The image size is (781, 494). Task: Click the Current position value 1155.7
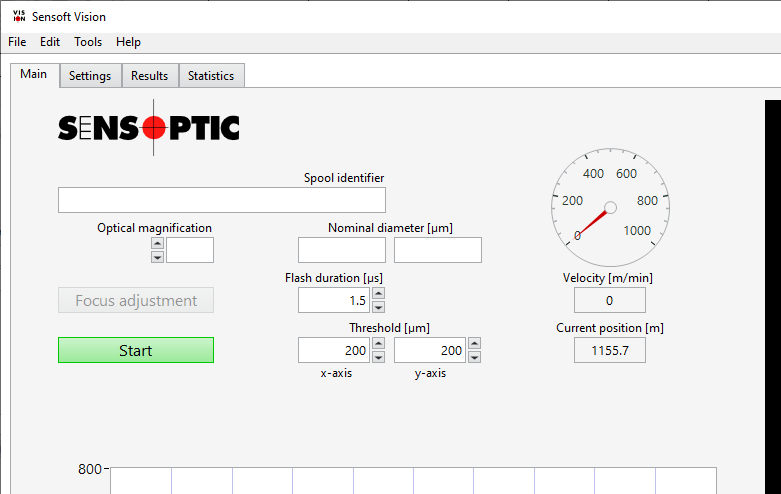pyautogui.click(x=610, y=350)
